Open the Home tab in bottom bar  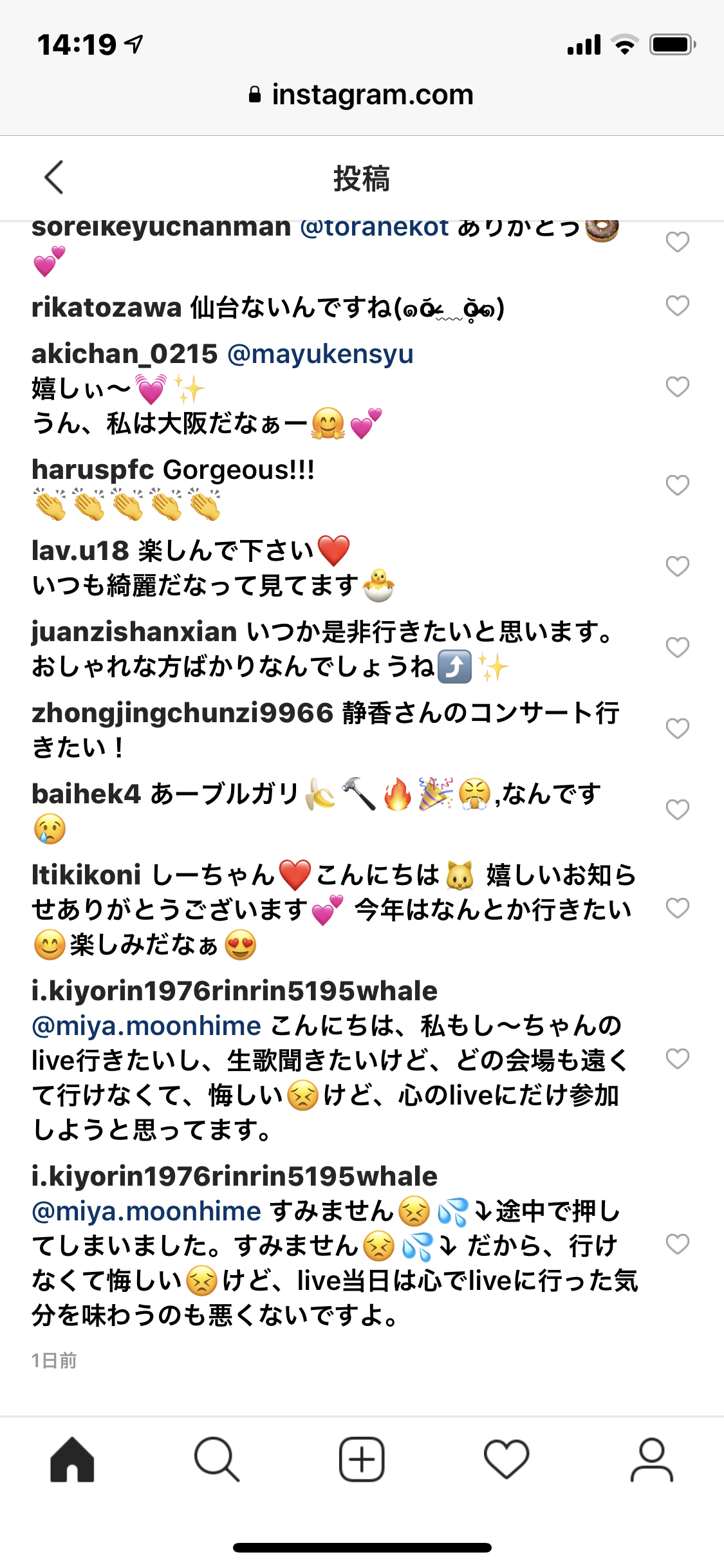tap(72, 1459)
